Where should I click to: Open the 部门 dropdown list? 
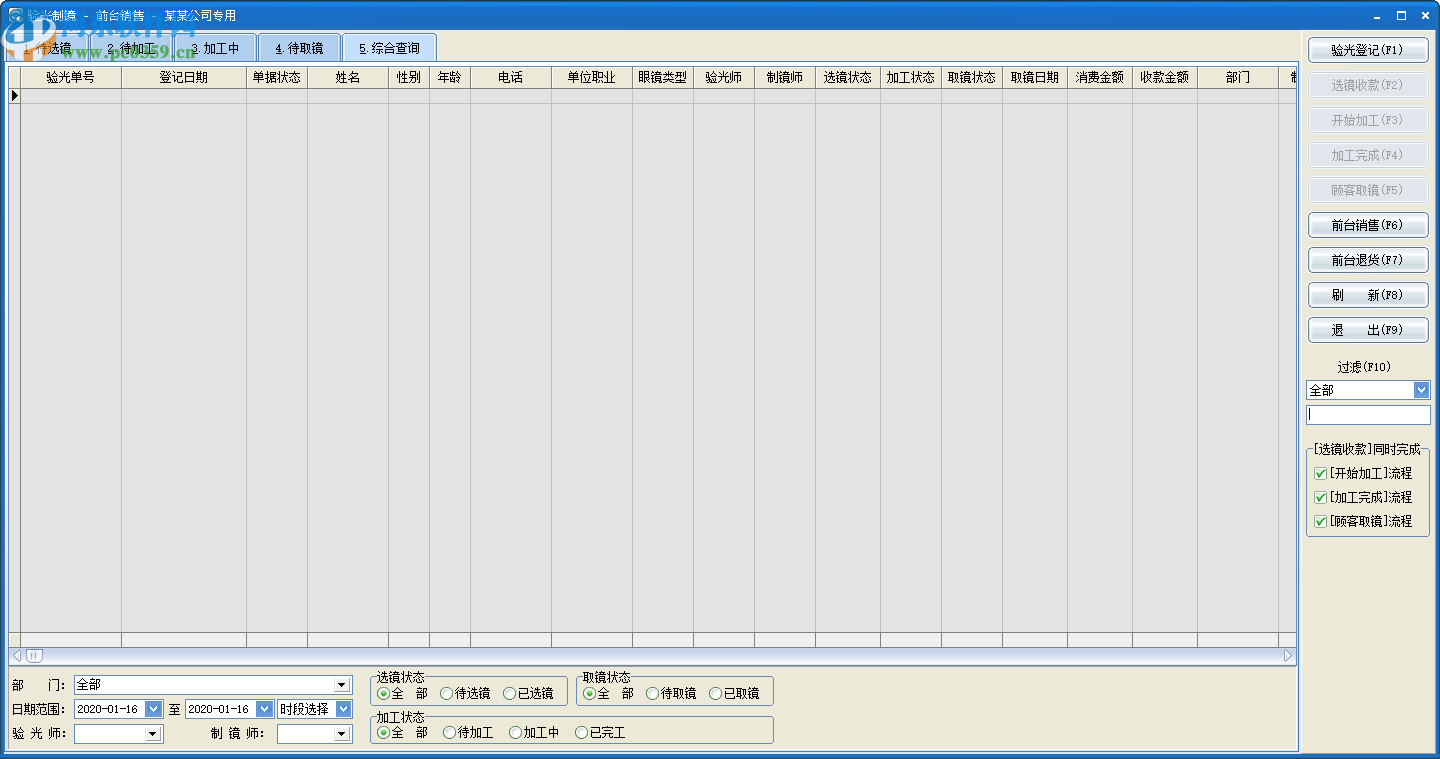point(342,685)
